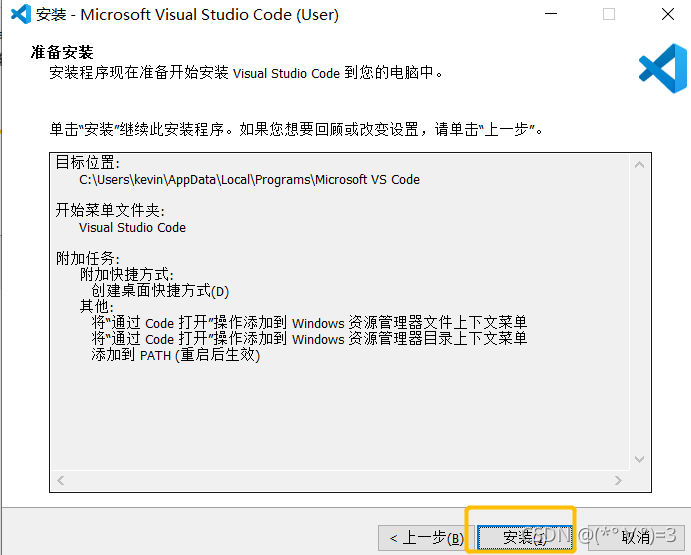Click the horizontal scroll right arrow

coord(618,480)
